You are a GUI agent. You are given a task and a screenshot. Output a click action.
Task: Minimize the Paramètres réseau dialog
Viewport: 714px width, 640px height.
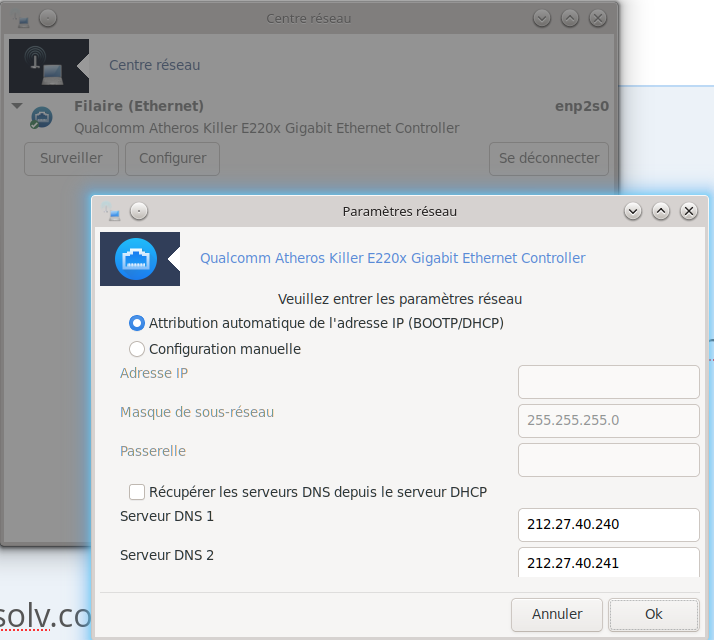pyautogui.click(x=632, y=211)
